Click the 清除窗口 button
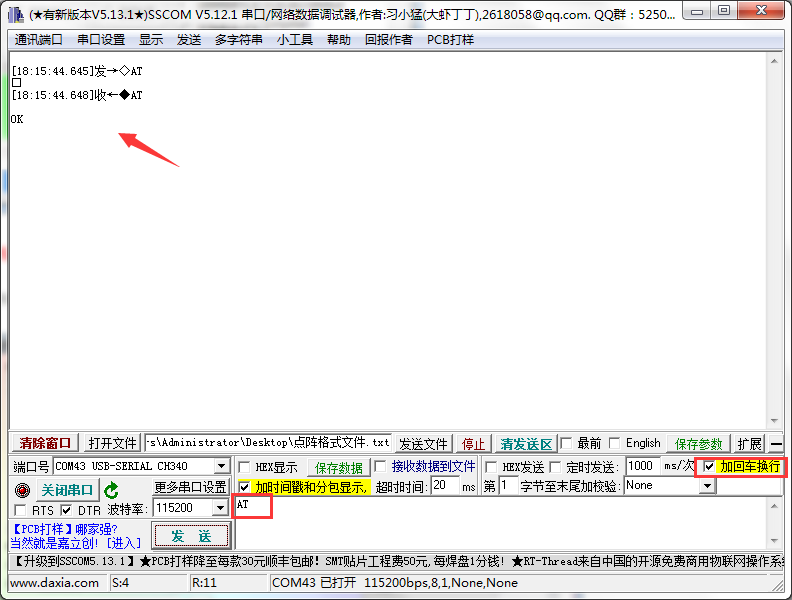This screenshot has height=600, width=792. click(x=46, y=443)
